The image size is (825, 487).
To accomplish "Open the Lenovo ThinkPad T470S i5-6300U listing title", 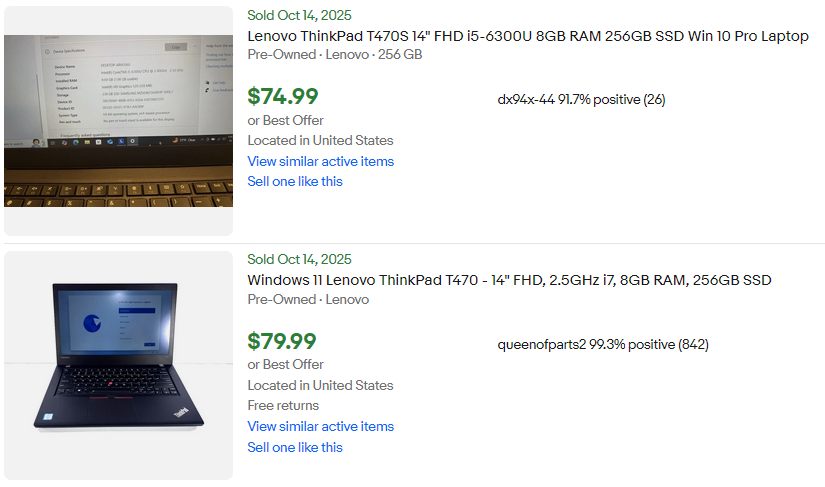I will [x=528, y=36].
